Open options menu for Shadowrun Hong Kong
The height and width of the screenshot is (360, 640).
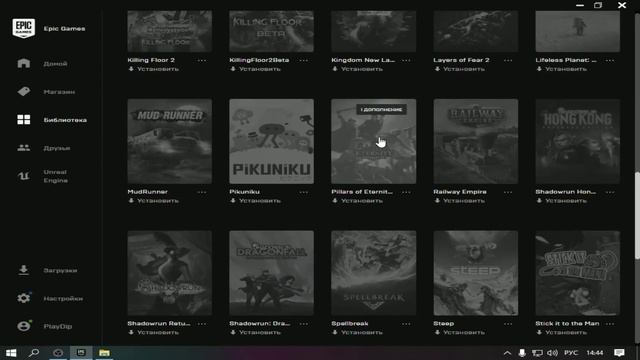610,192
